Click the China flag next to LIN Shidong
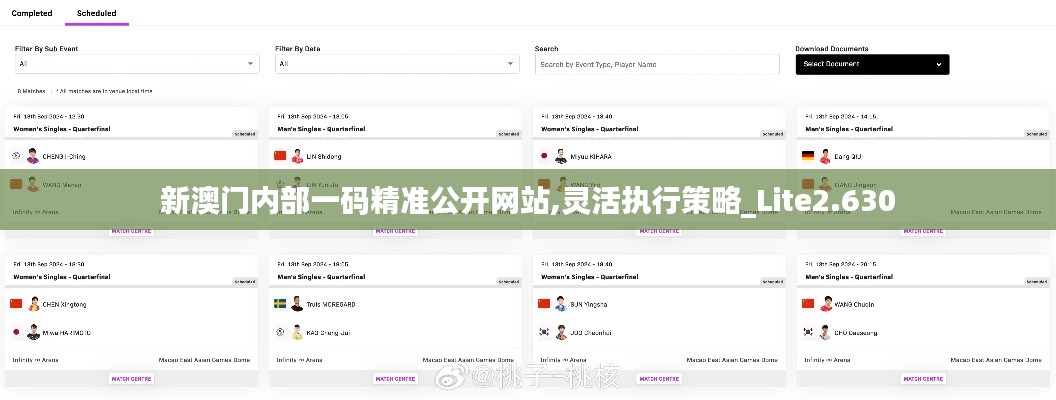Viewport: 1056px width, 400px height. (280, 156)
